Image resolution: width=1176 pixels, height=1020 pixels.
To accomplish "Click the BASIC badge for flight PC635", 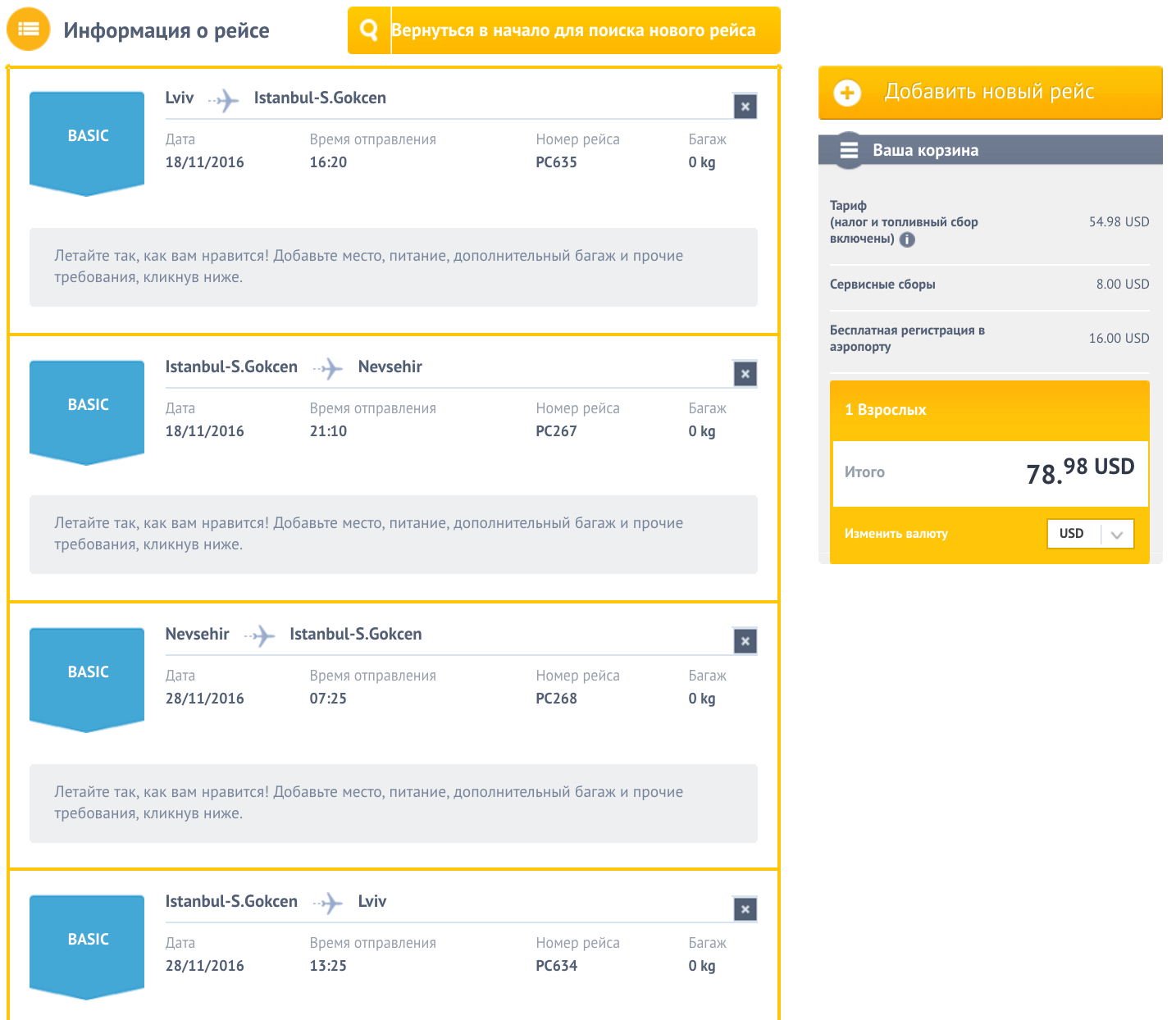I will point(88,138).
